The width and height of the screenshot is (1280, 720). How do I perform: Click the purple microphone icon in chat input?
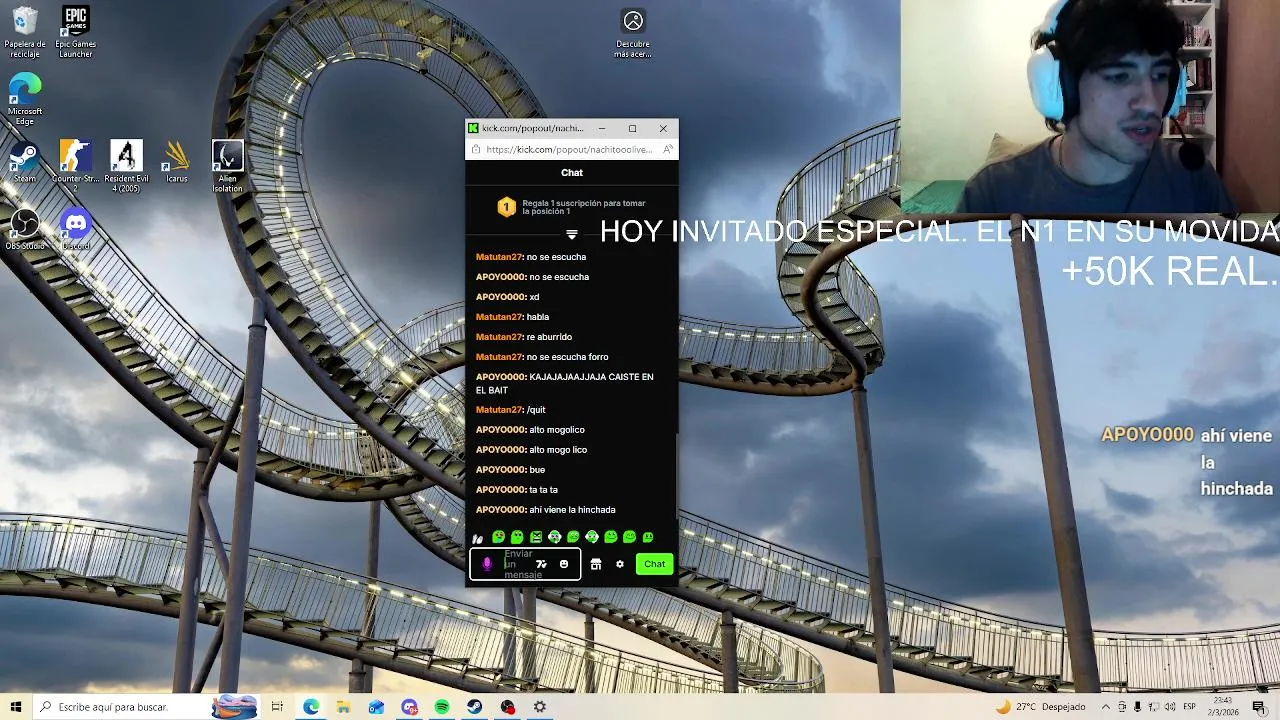(x=487, y=564)
